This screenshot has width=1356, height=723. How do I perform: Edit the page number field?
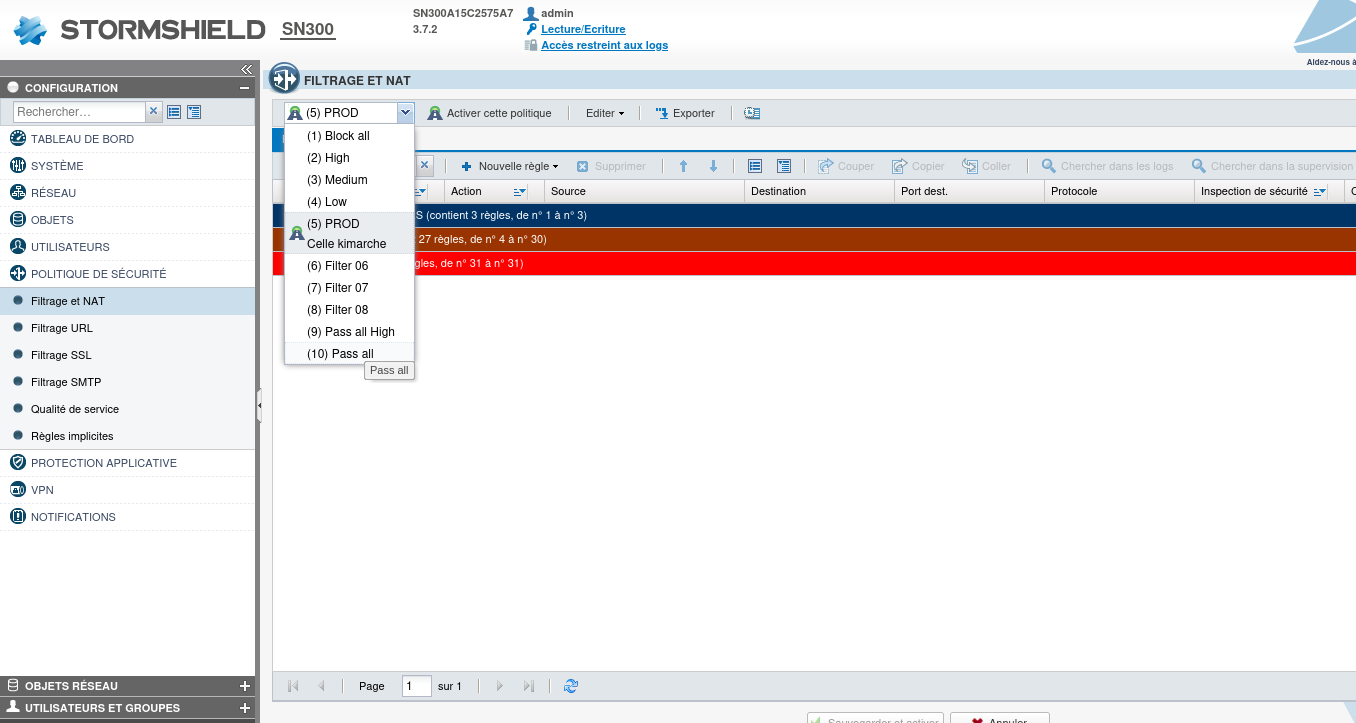click(417, 686)
